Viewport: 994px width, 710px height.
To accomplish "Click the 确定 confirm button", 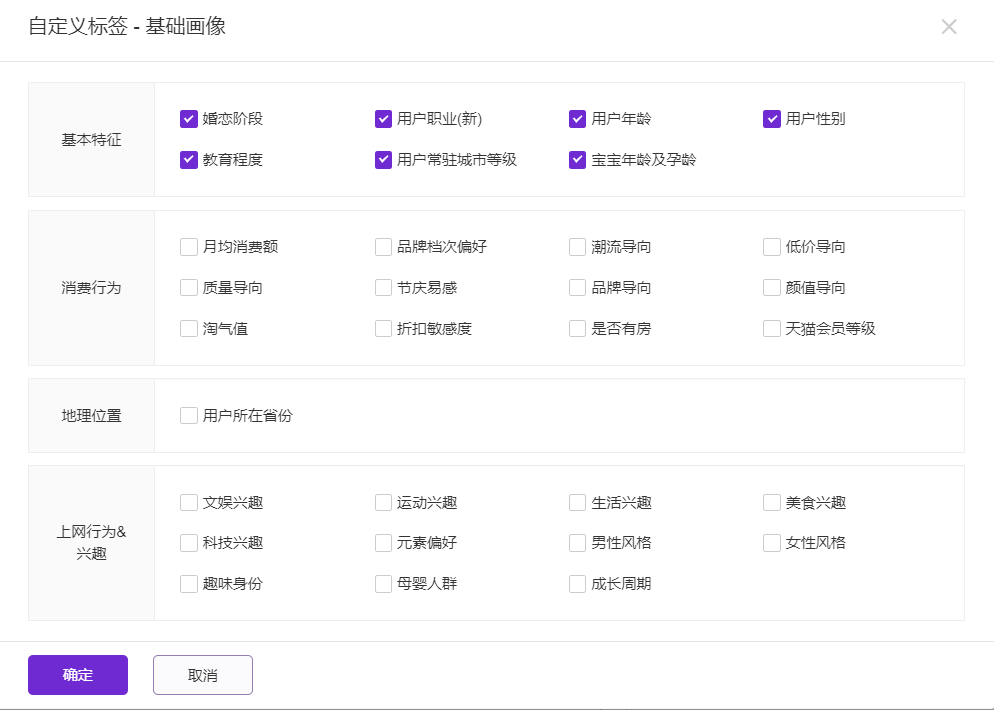I will pos(78,675).
